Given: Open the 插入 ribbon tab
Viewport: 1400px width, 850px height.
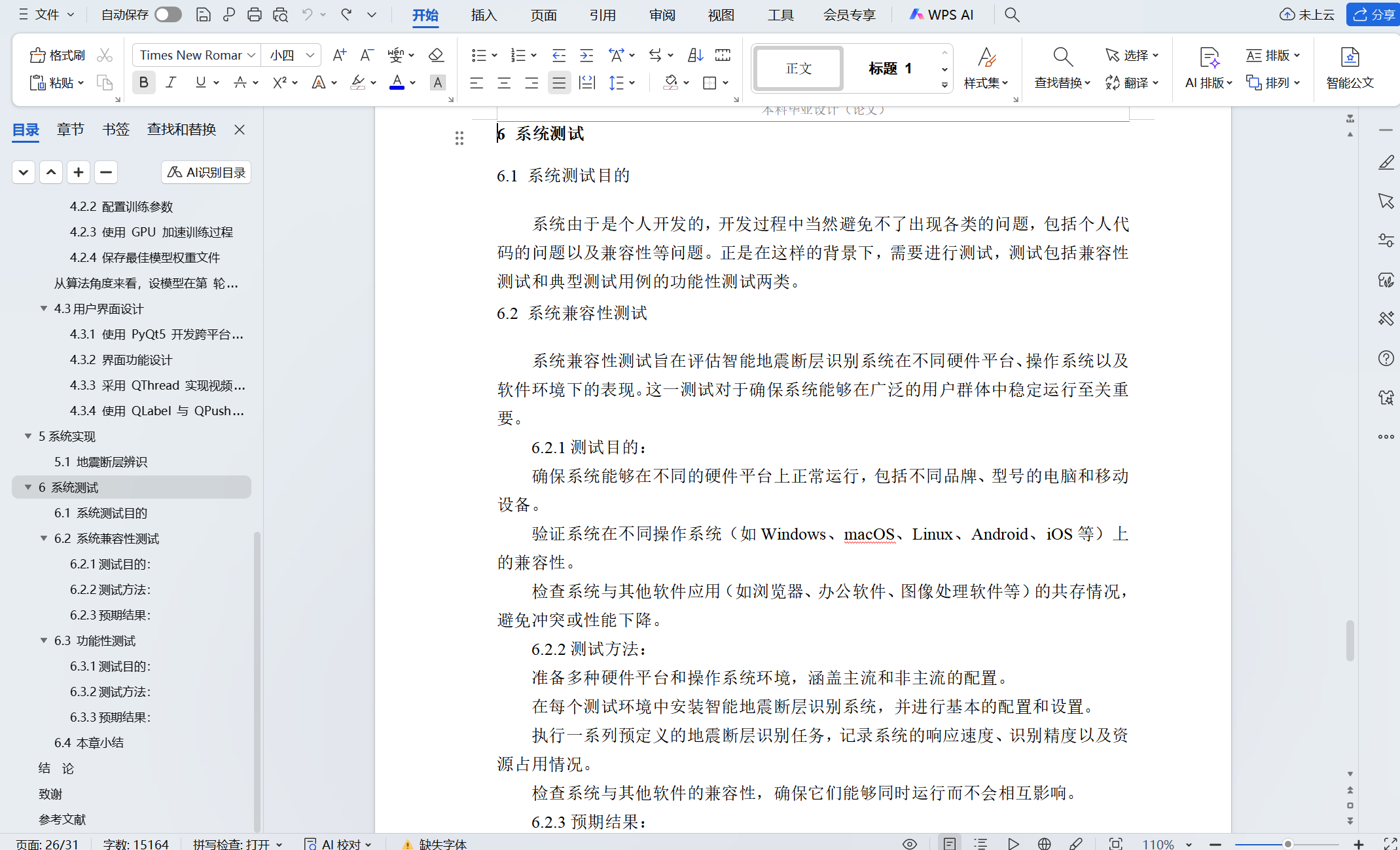Looking at the screenshot, I should (x=484, y=14).
